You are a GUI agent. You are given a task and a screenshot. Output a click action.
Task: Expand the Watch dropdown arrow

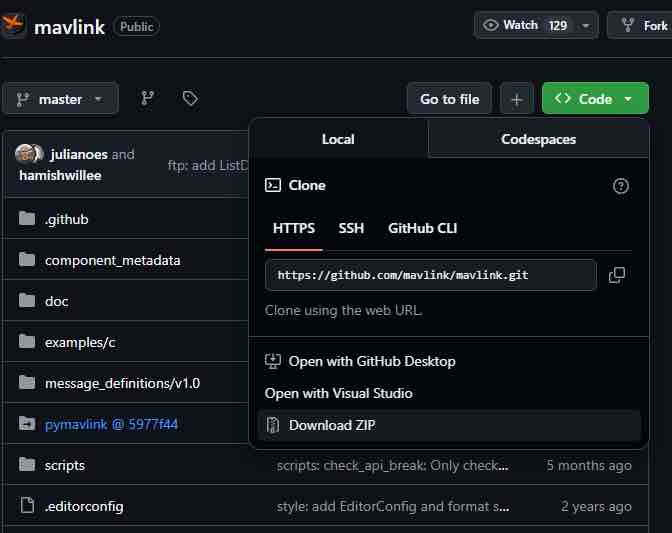pyautogui.click(x=586, y=26)
